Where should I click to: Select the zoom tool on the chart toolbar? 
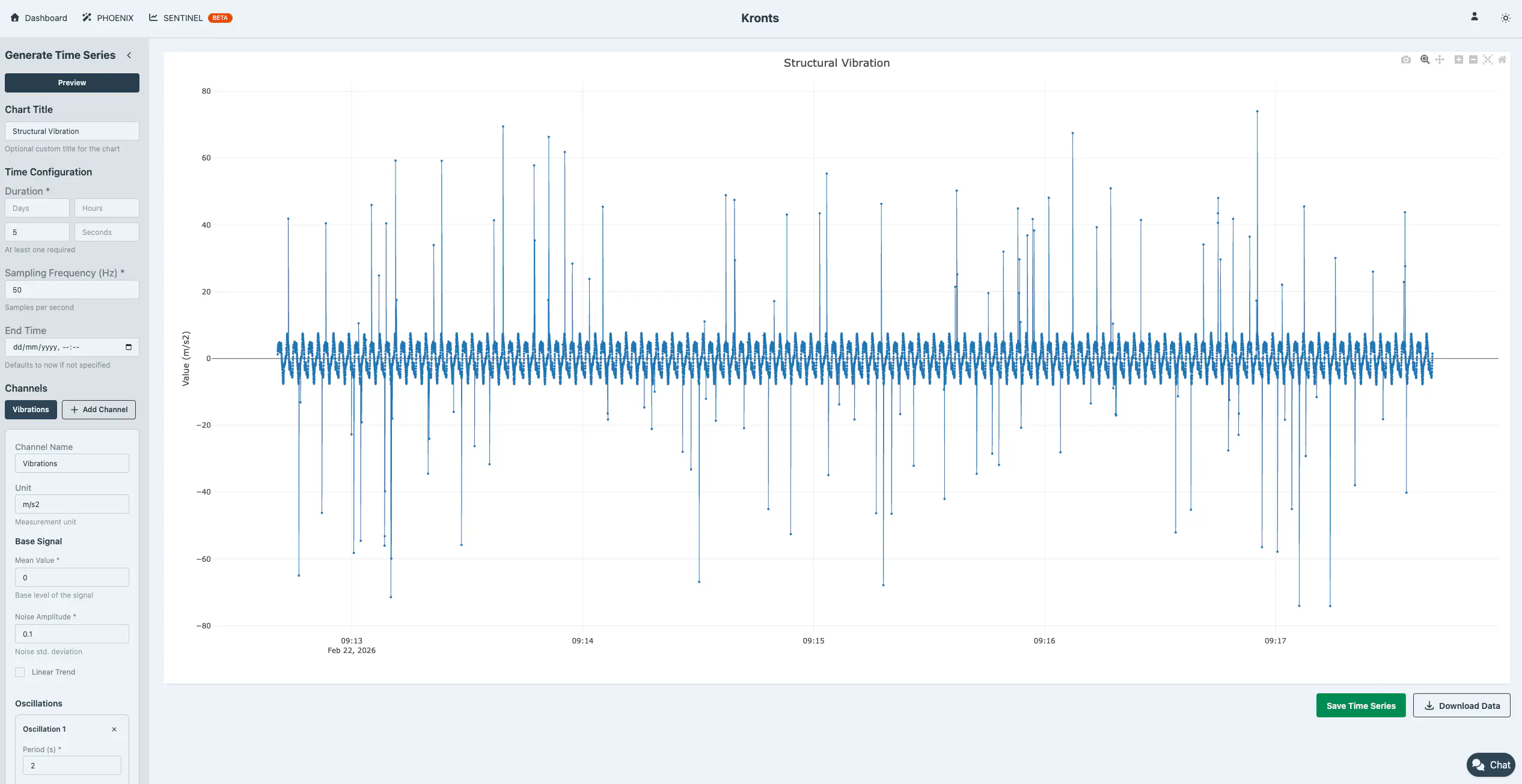1424,59
